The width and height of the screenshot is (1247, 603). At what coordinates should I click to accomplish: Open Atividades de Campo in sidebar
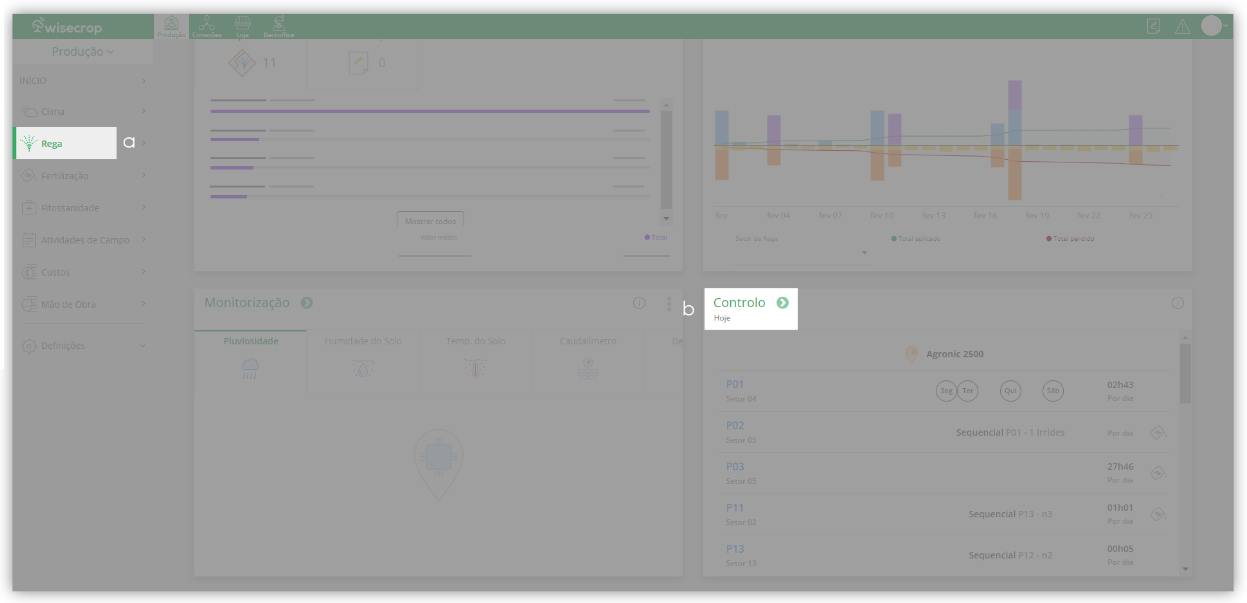pyautogui.click(x=83, y=239)
